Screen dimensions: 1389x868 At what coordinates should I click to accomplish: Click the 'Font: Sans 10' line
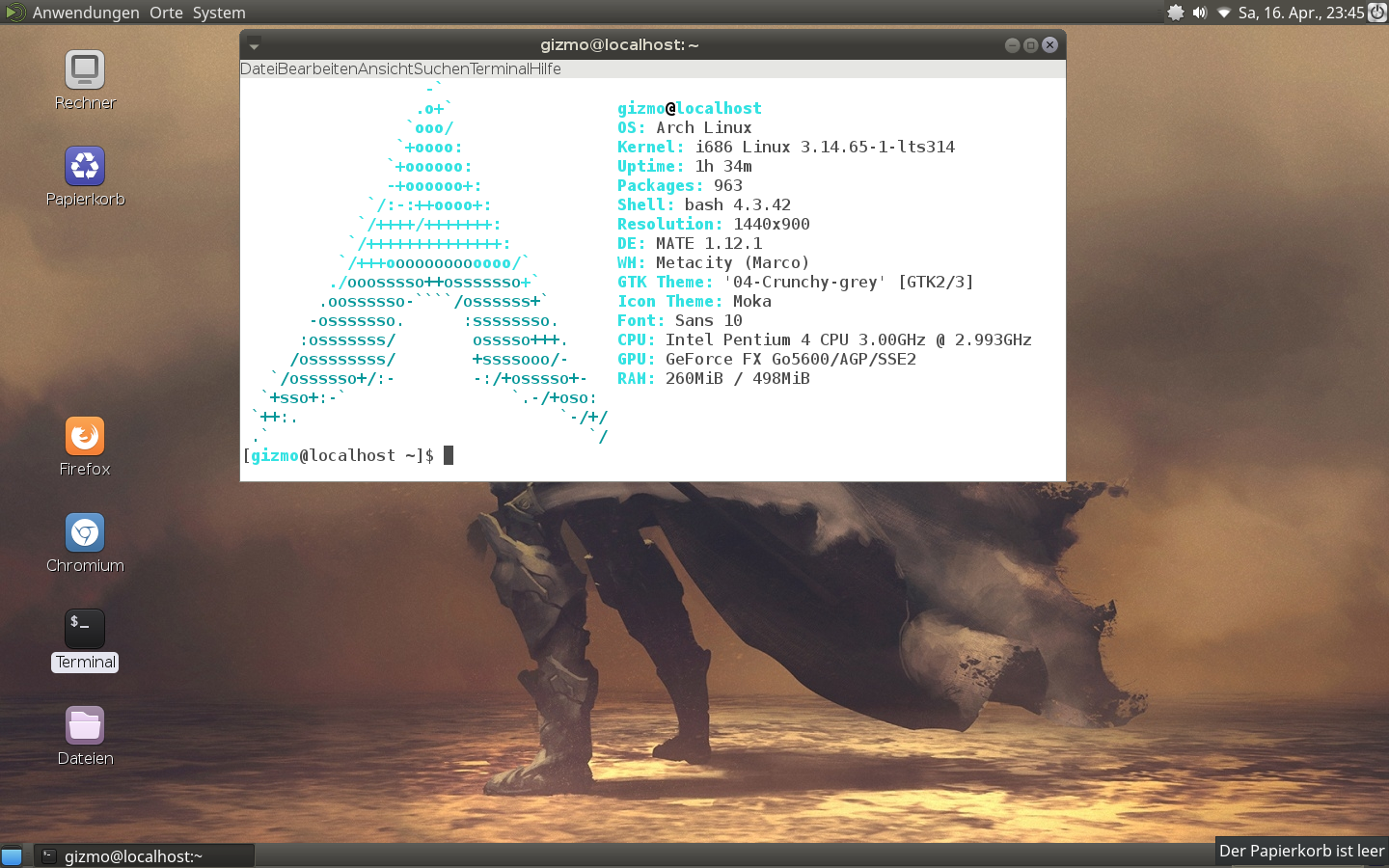coord(680,320)
